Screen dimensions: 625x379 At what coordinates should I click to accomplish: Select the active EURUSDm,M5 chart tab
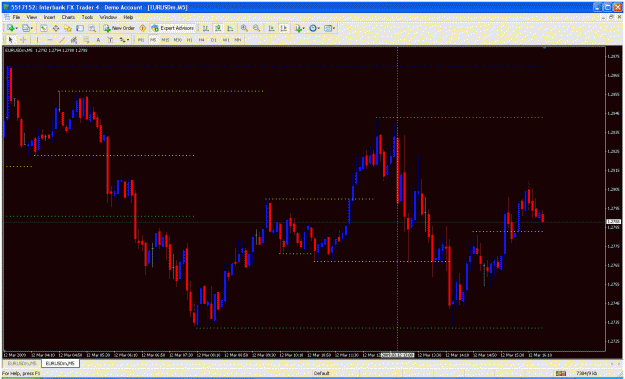[60, 363]
